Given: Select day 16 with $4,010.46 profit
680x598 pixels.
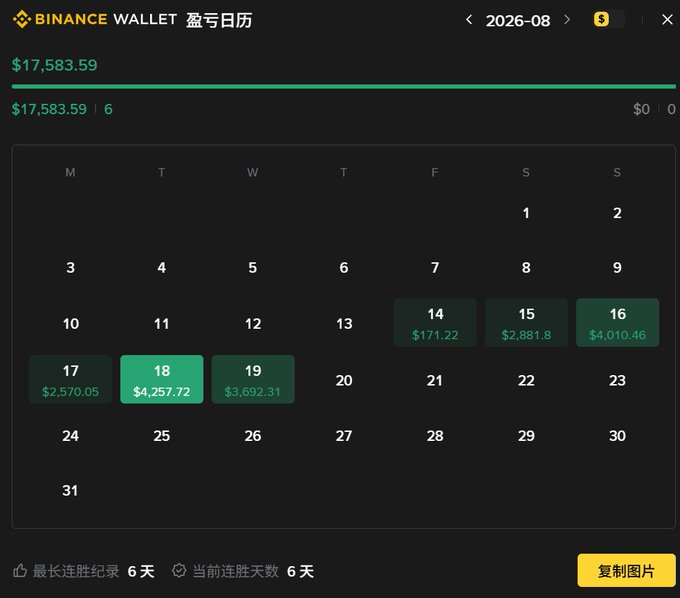Looking at the screenshot, I should tap(618, 323).
